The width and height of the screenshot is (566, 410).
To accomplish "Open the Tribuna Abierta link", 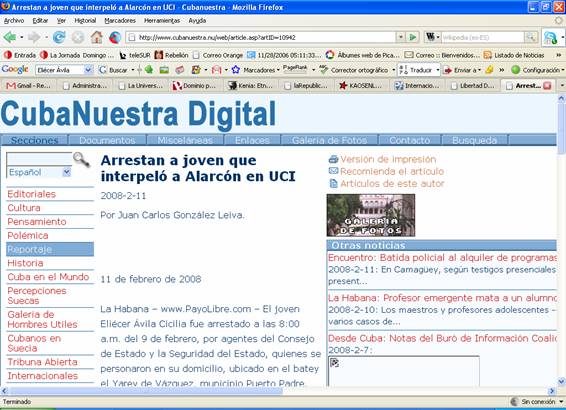I will click(42, 362).
